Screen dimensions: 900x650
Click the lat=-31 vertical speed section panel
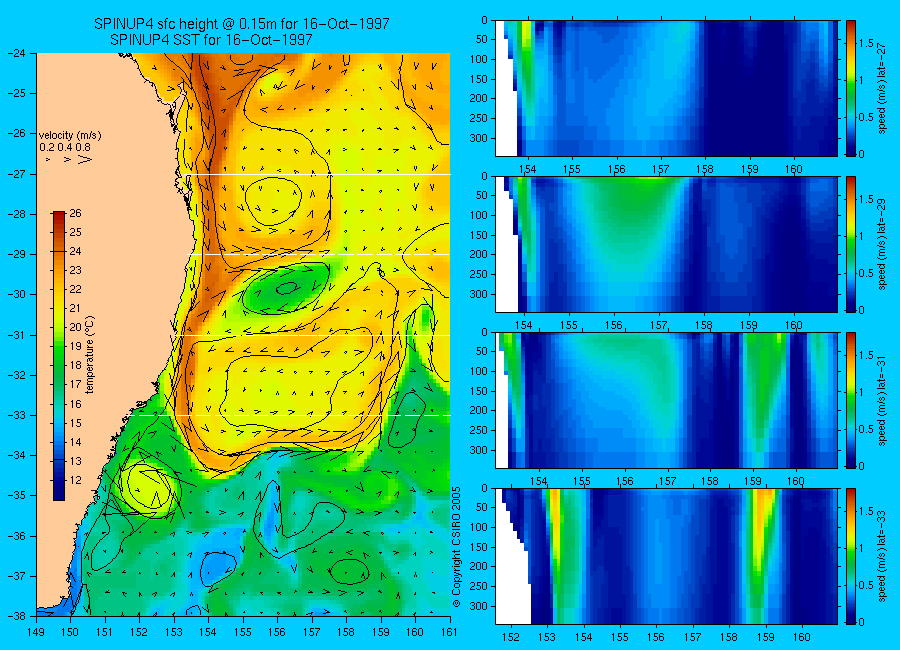point(666,400)
